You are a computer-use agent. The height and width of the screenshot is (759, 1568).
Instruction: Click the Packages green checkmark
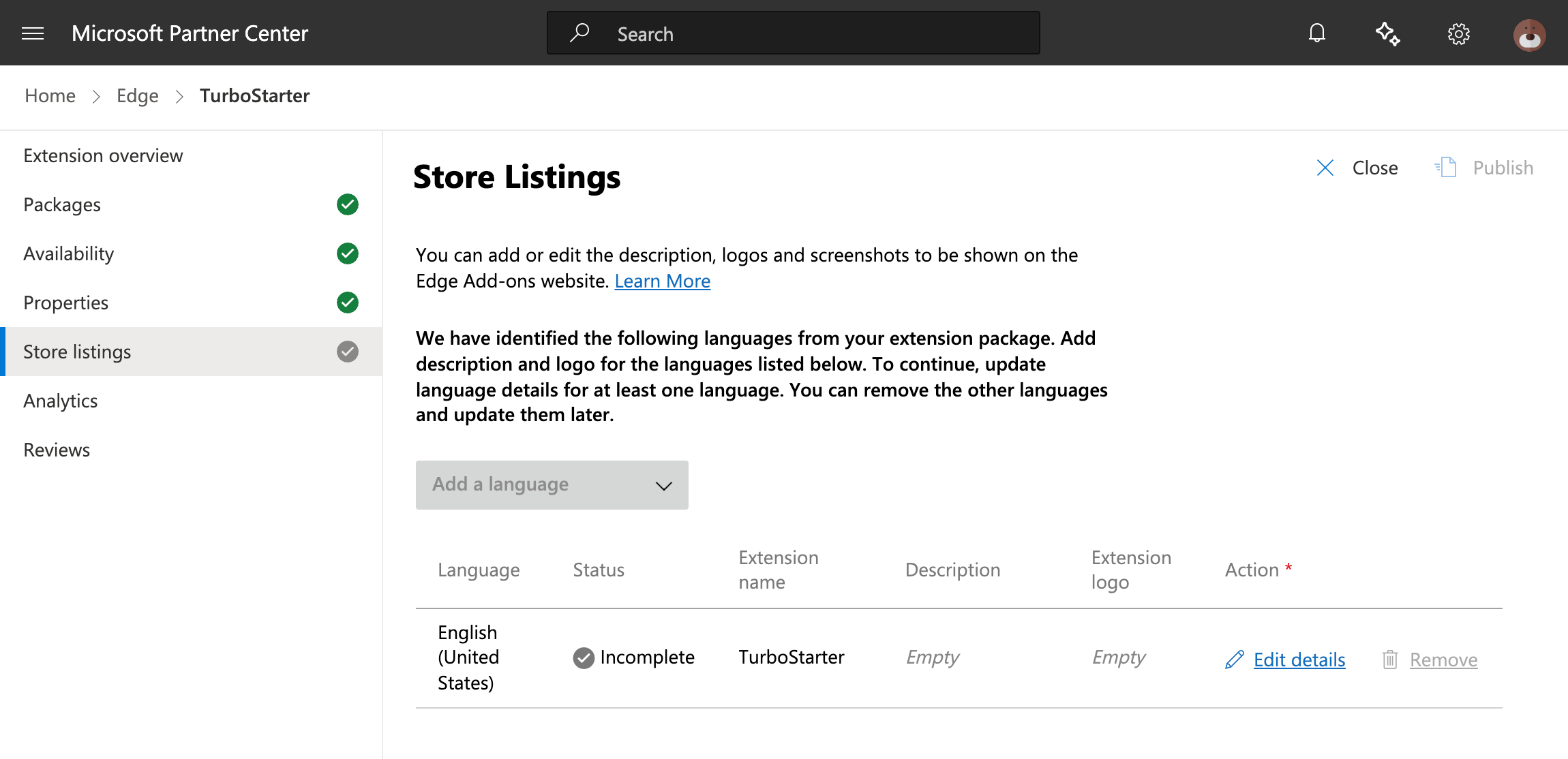[x=348, y=204]
